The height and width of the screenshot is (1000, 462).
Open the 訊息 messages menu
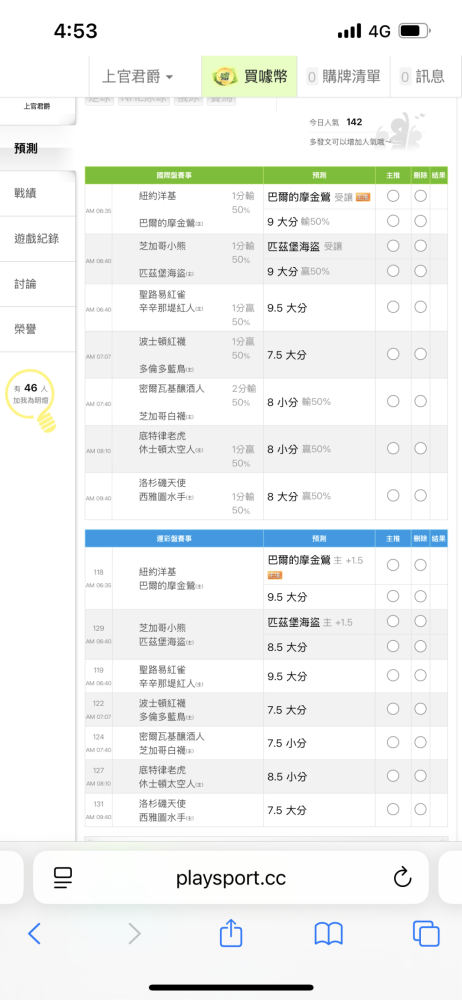[422, 77]
